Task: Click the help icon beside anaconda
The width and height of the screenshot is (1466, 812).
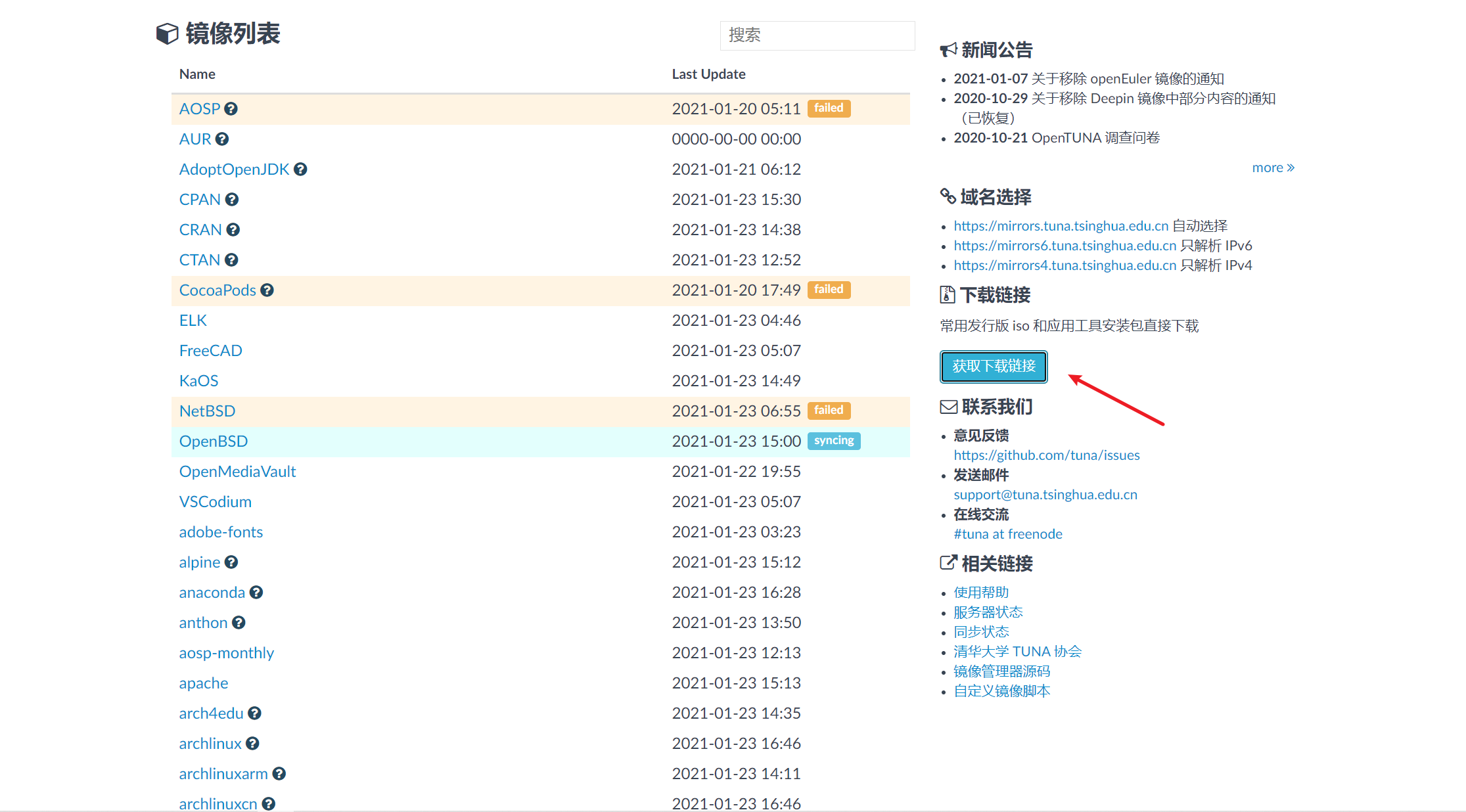Action: tap(256, 592)
